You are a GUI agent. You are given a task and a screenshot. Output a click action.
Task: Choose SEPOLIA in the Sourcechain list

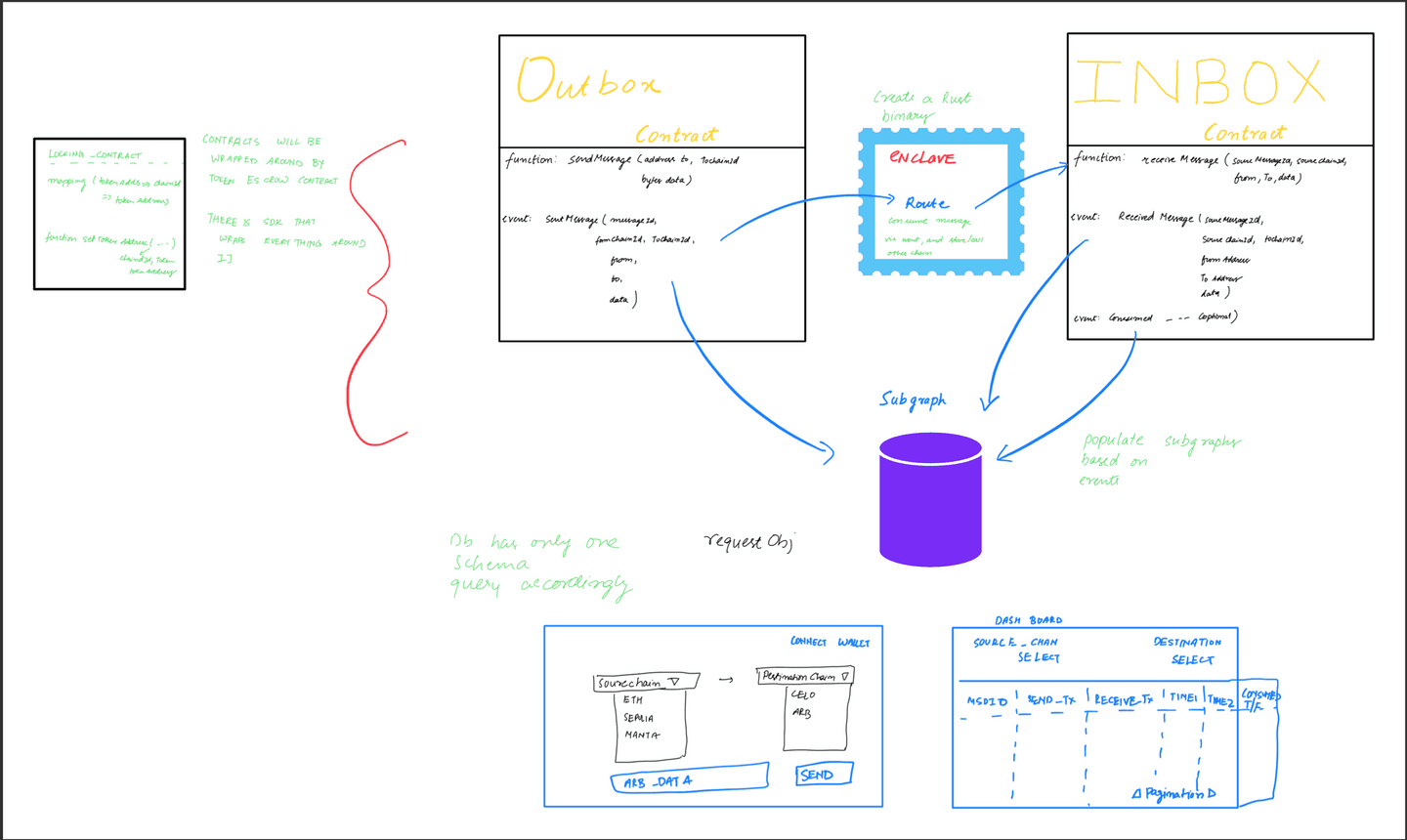pyautogui.click(x=639, y=718)
